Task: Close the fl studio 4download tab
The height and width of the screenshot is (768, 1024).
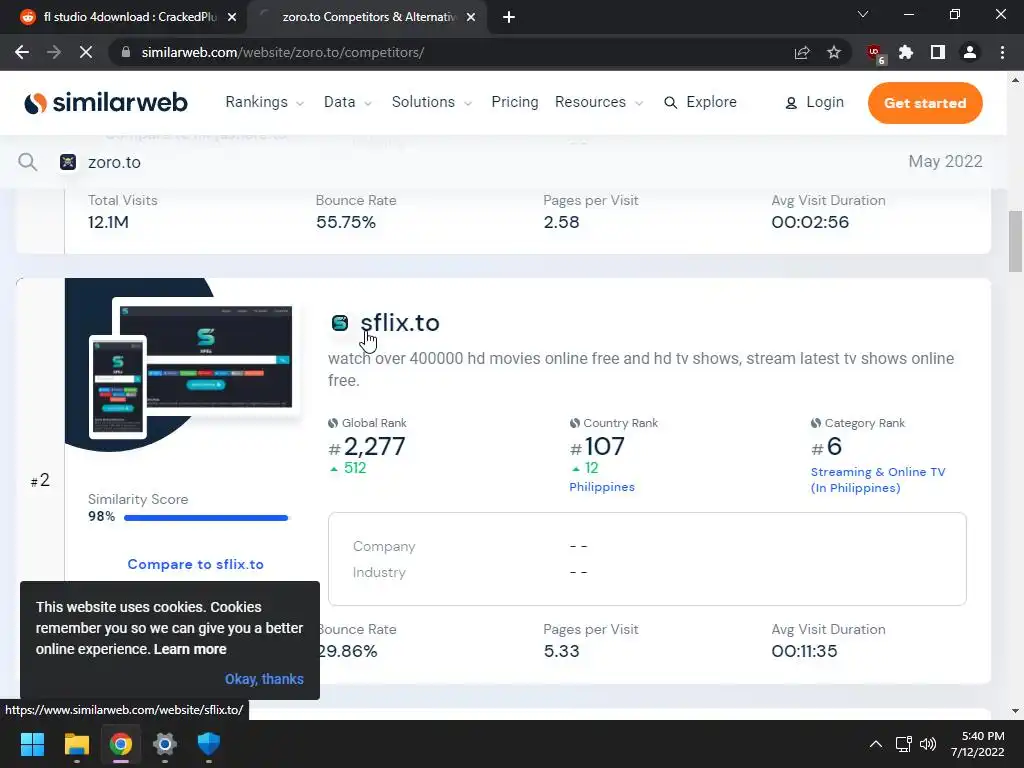Action: tap(232, 17)
